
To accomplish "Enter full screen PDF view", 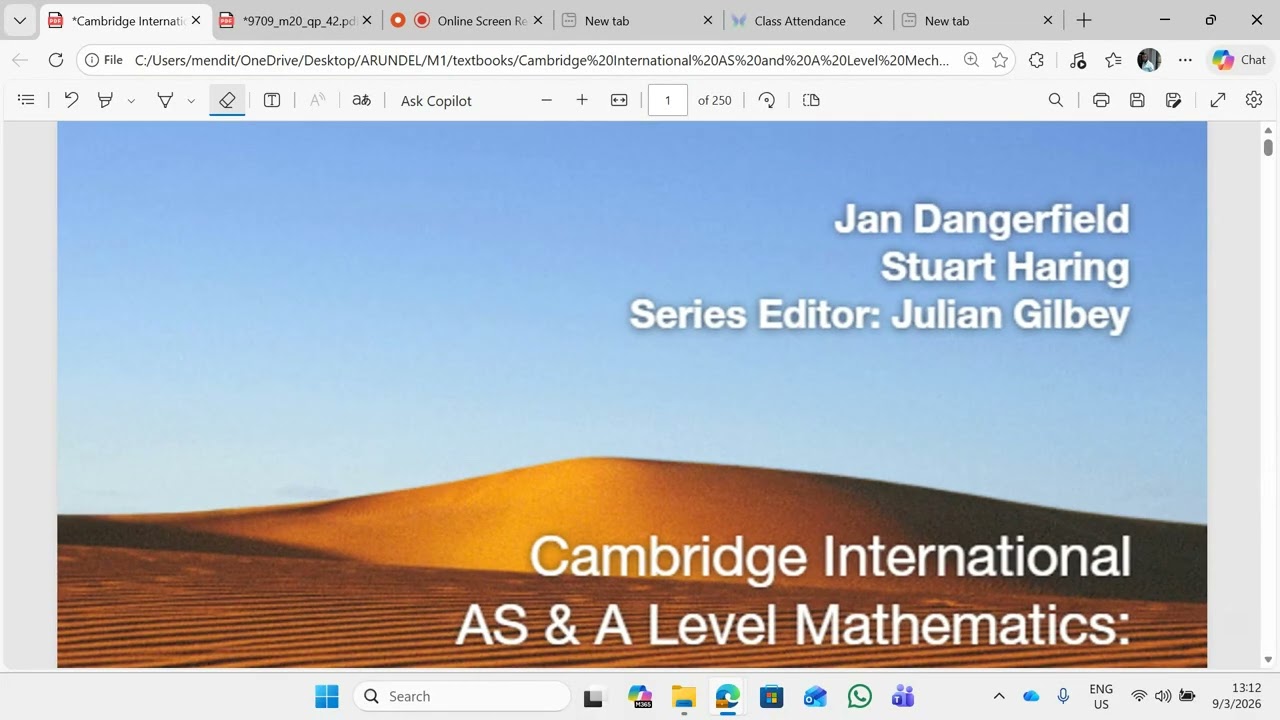I will click(x=1218, y=100).
